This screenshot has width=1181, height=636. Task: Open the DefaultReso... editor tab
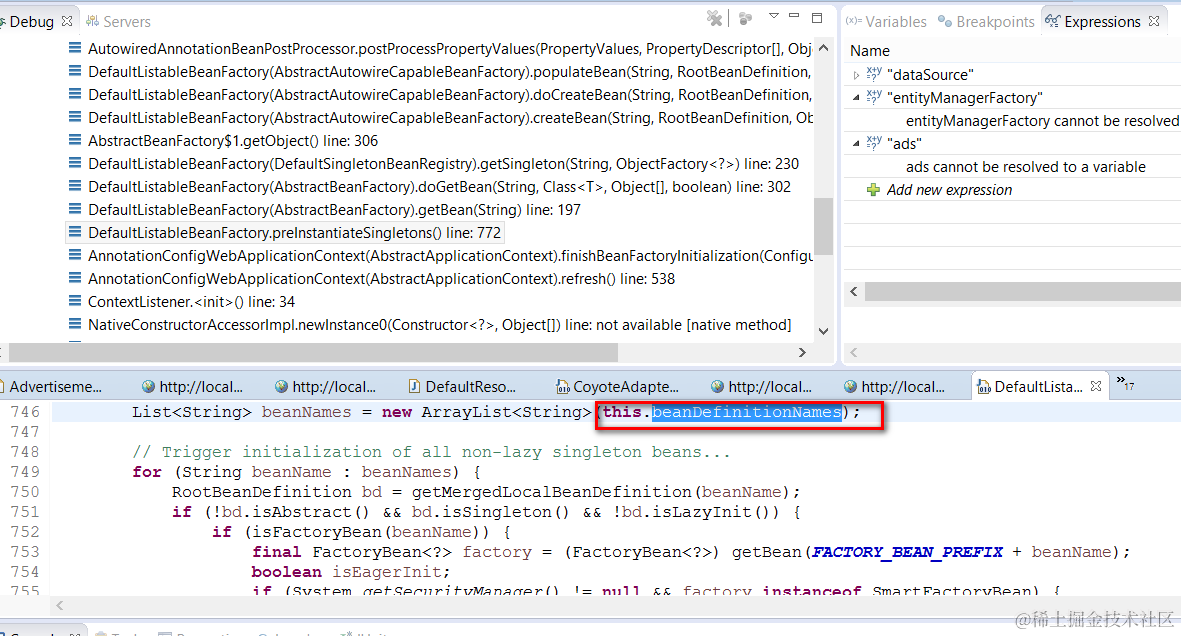click(x=462, y=387)
